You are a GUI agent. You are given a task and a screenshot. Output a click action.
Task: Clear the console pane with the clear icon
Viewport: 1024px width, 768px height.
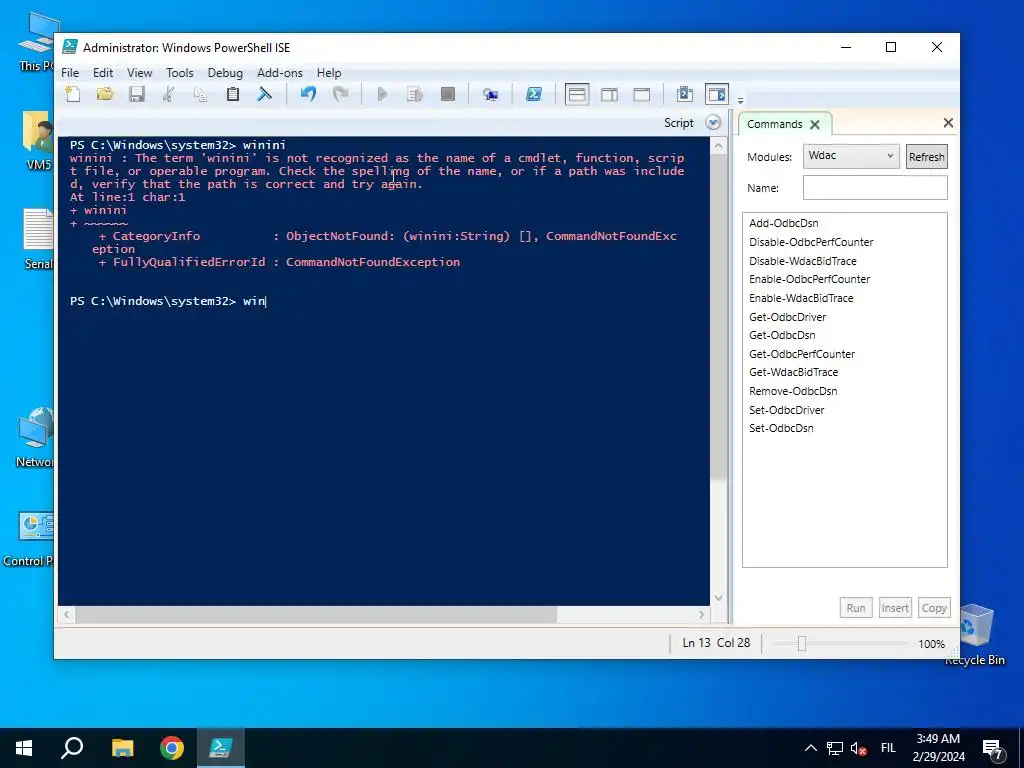tap(264, 95)
